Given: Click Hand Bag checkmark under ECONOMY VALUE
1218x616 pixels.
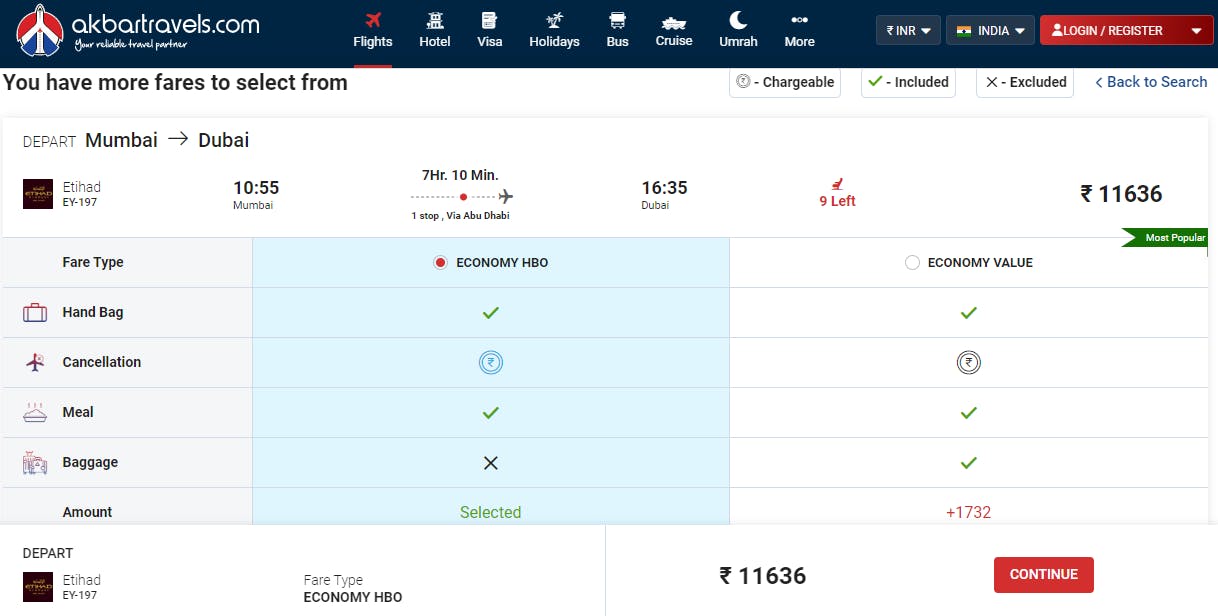Looking at the screenshot, I should [x=968, y=313].
